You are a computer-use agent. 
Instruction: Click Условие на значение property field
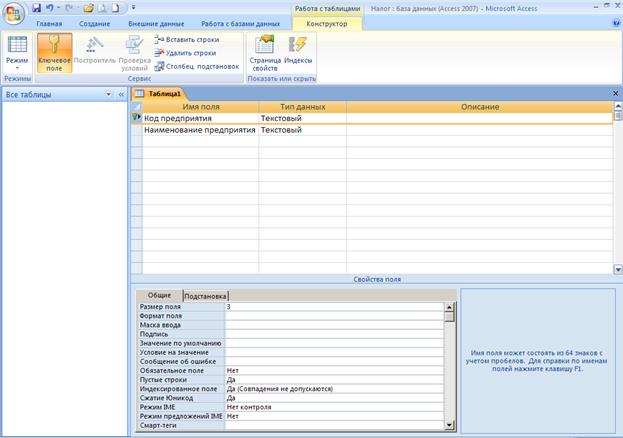coord(334,353)
